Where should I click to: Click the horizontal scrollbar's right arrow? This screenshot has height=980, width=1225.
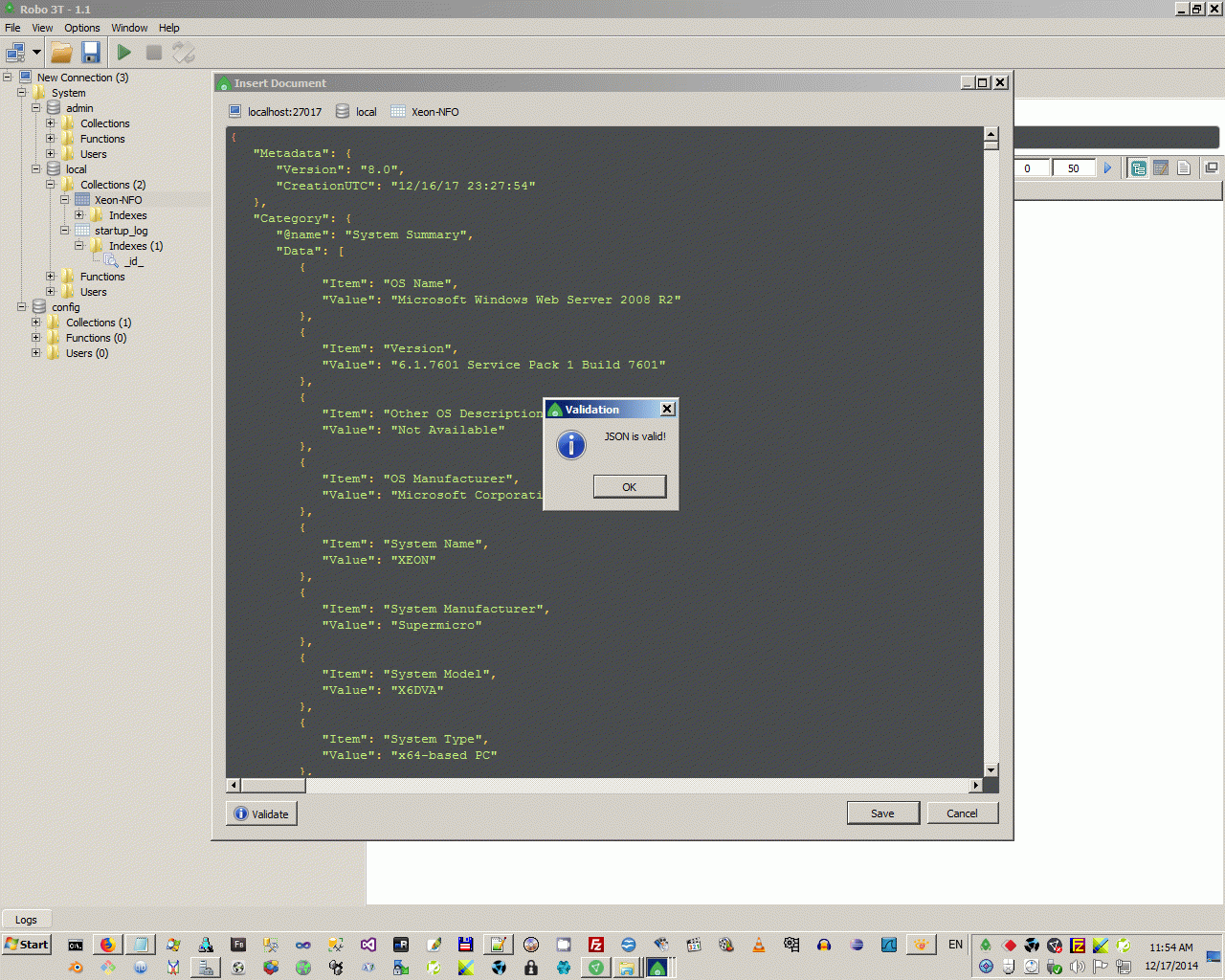pos(976,785)
